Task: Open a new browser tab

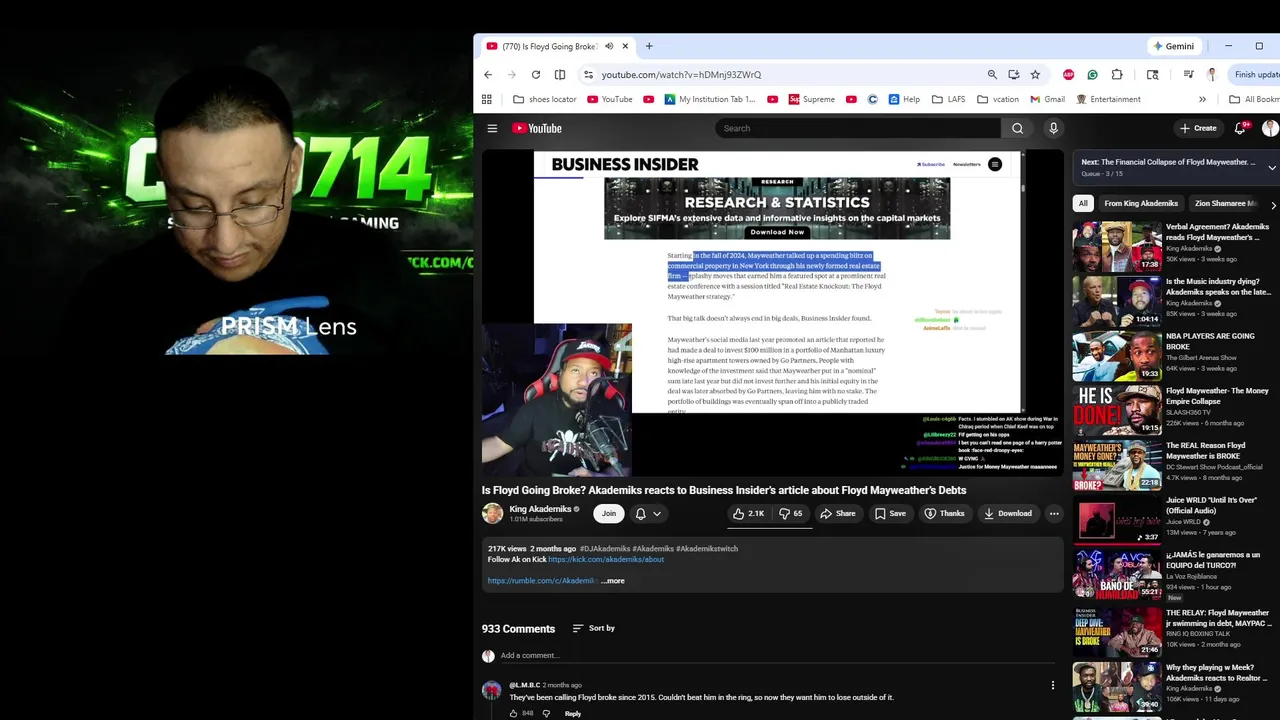Action: [649, 46]
